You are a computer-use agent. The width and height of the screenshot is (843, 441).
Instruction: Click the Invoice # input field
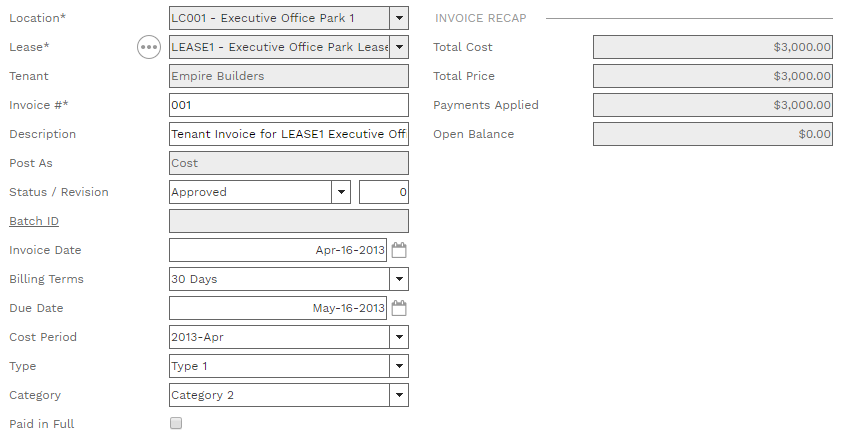pyautogui.click(x=289, y=105)
